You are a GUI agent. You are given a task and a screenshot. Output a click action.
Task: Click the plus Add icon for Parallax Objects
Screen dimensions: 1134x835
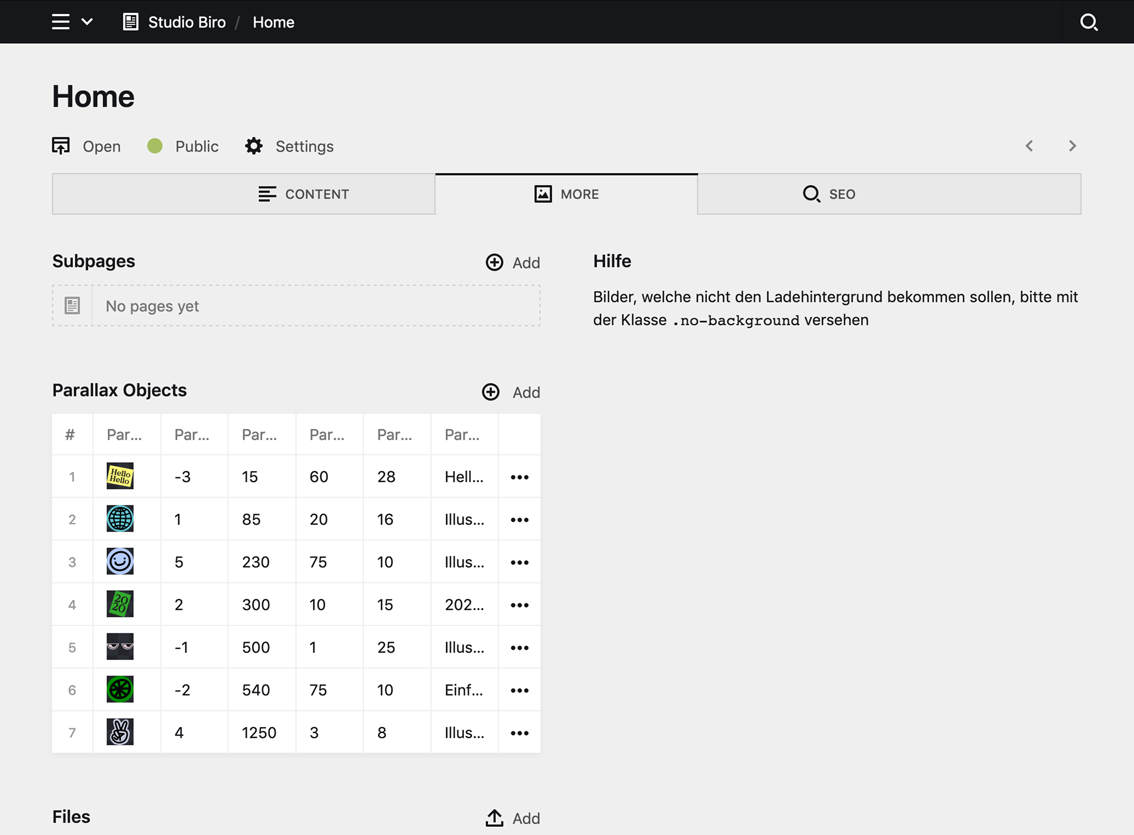490,392
